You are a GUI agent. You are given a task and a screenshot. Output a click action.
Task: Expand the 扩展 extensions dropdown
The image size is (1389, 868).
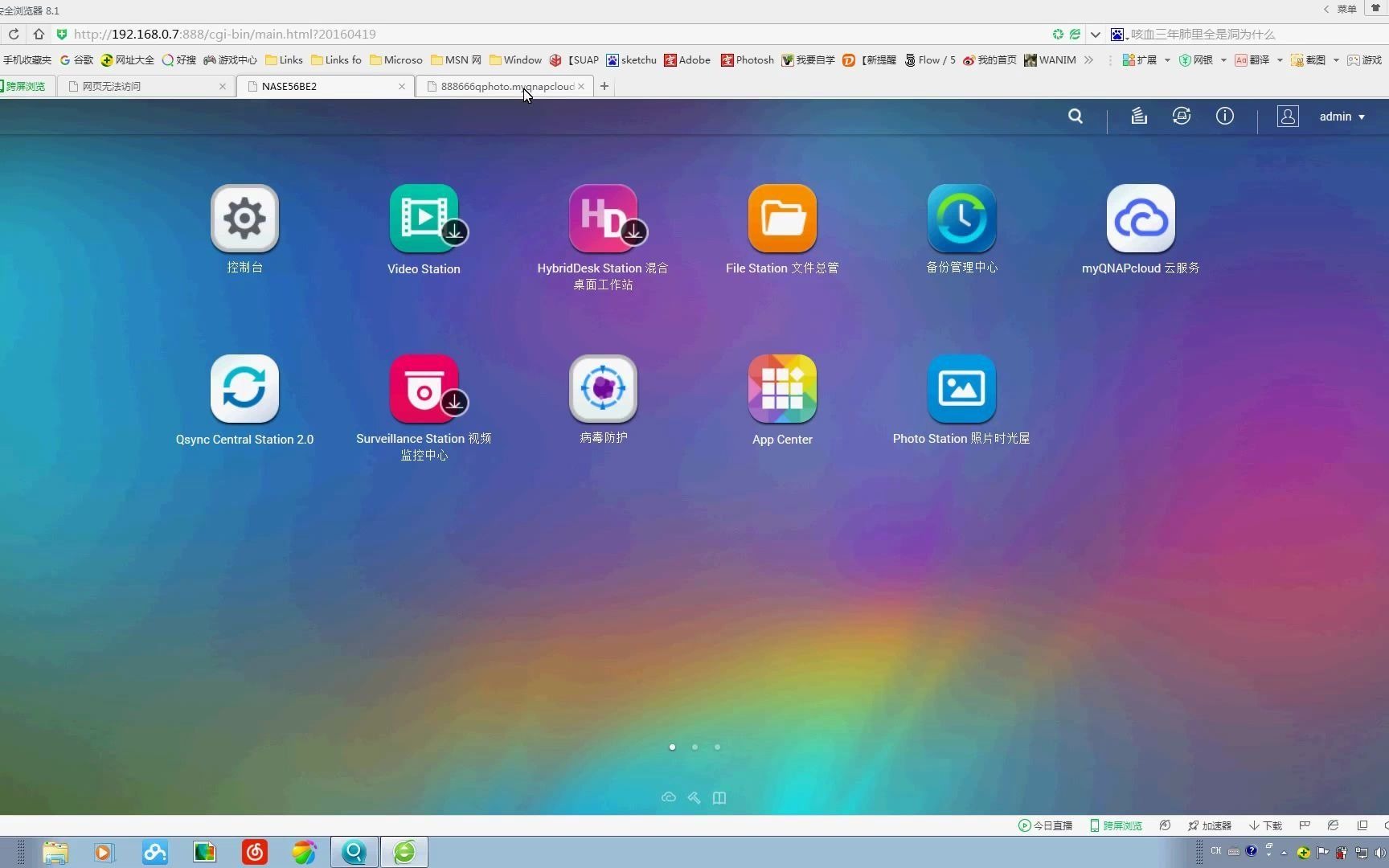pos(1167,60)
